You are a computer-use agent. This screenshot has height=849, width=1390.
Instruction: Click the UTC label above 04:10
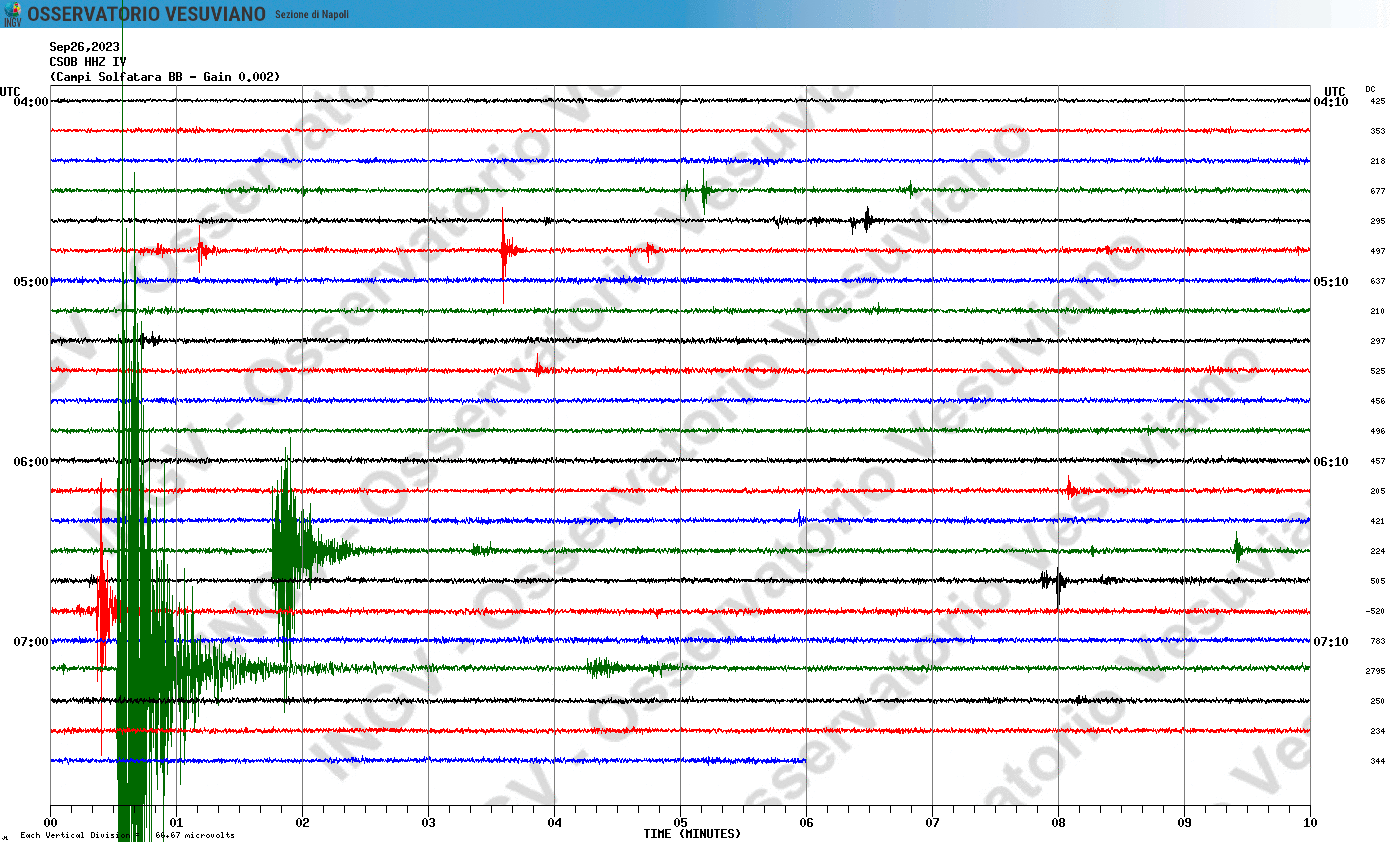1335,91
